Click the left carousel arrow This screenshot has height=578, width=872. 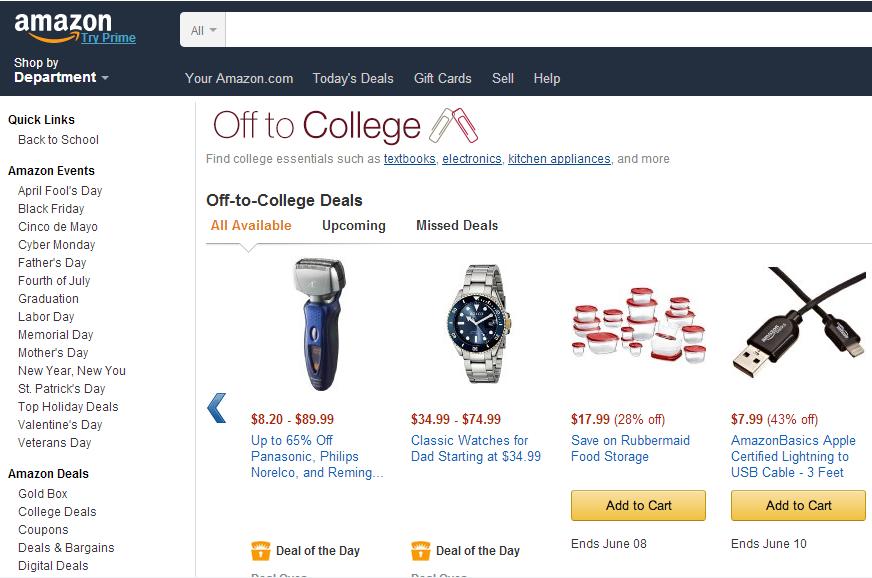216,408
